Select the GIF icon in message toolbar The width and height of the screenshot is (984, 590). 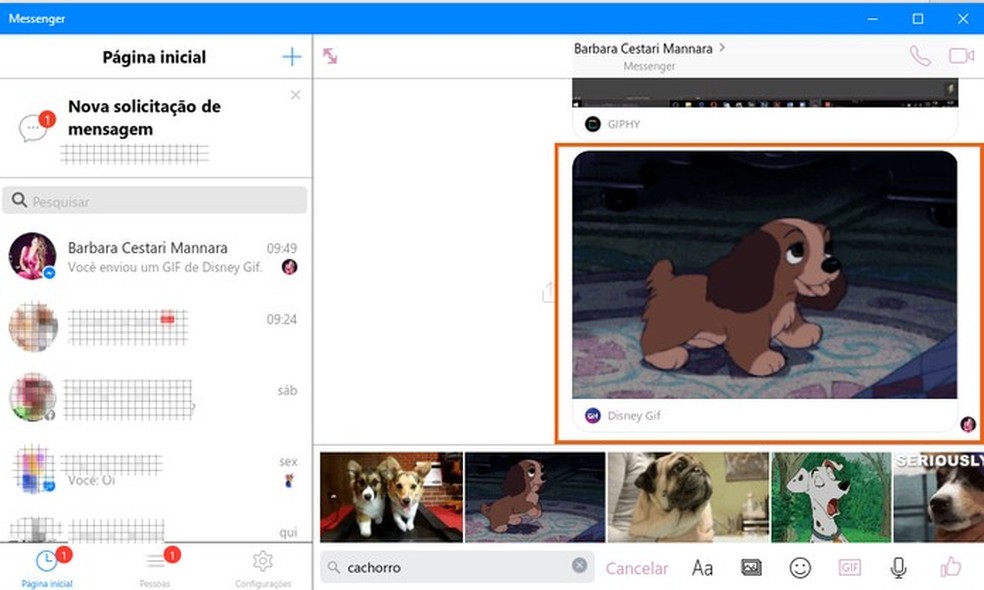pos(849,567)
